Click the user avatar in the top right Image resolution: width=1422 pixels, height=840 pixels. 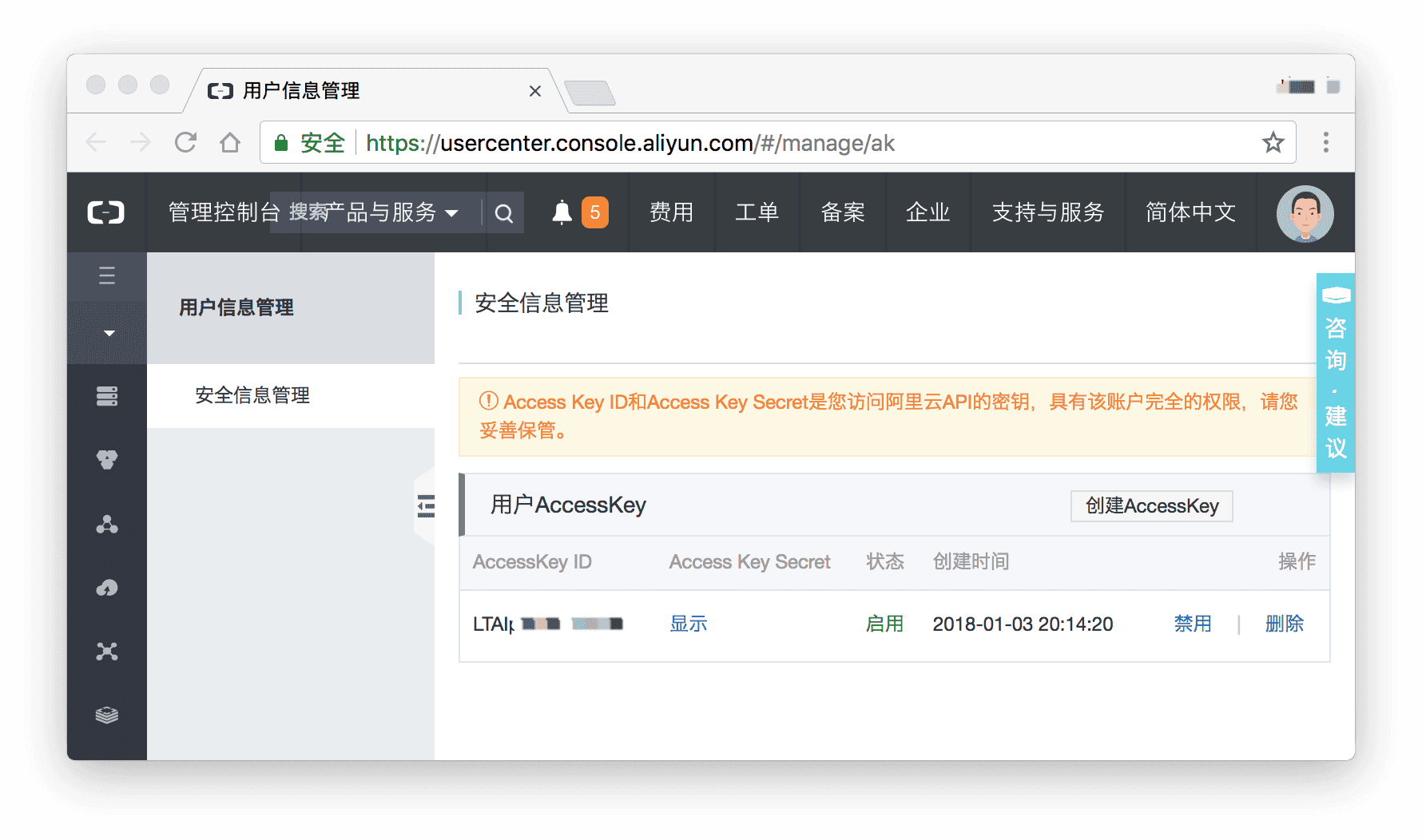point(1305,212)
